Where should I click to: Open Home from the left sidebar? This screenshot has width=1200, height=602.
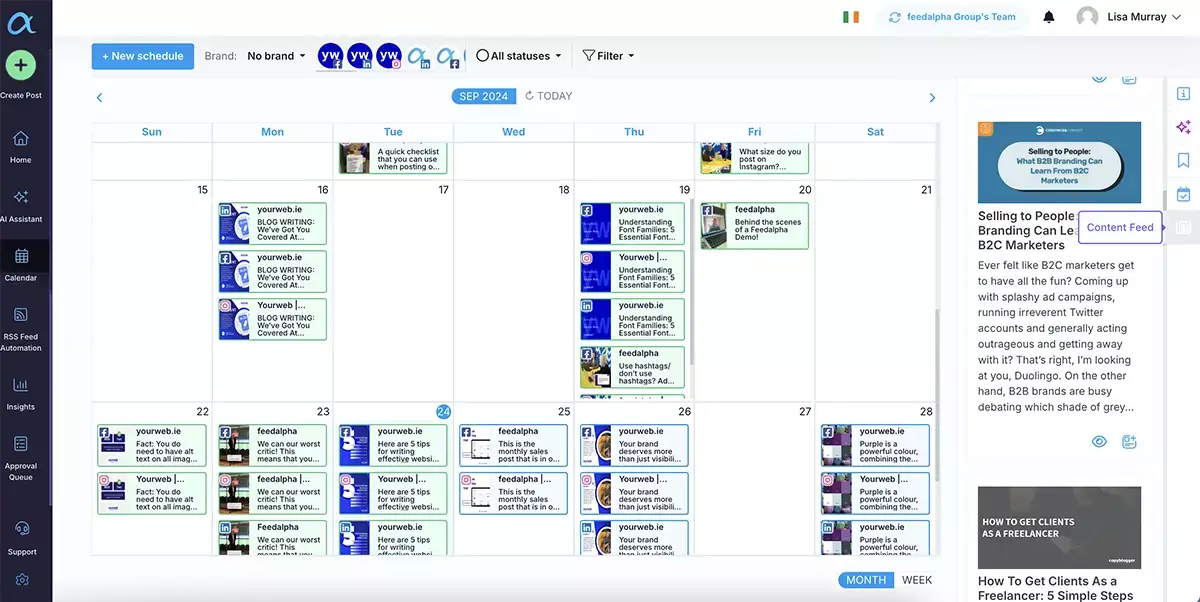[x=21, y=146]
